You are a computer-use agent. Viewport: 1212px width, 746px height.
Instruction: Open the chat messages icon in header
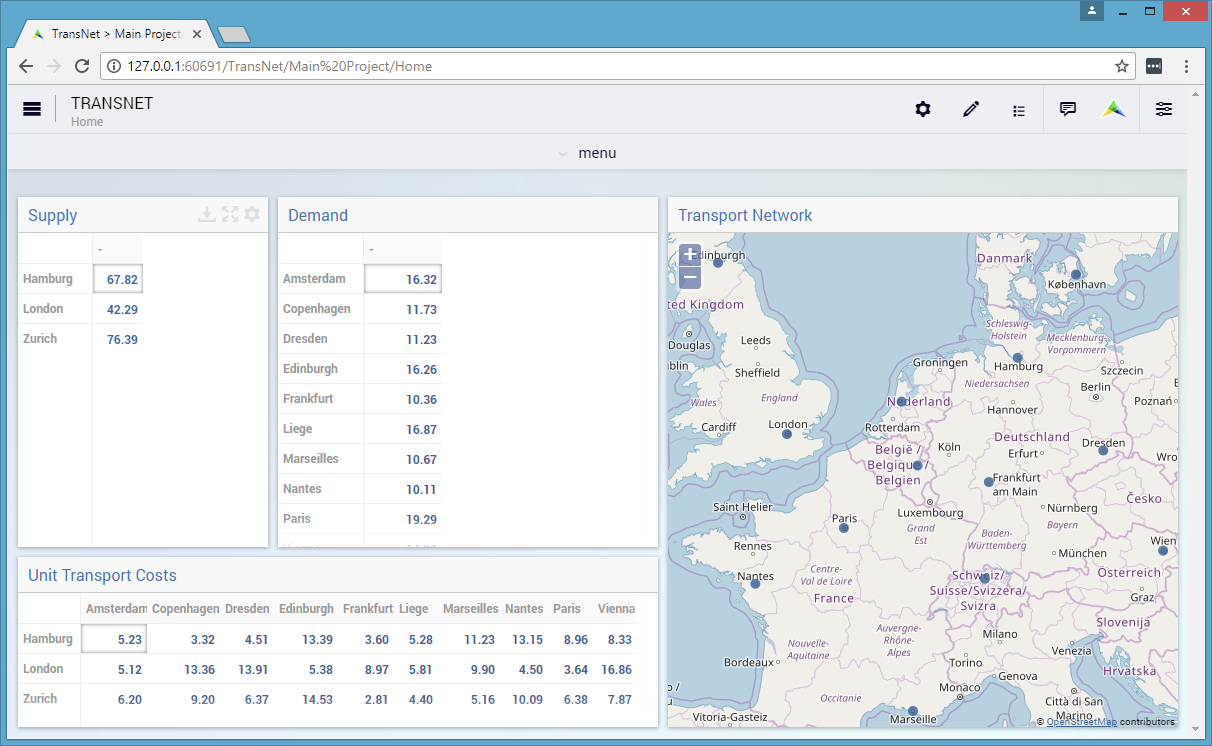click(1068, 109)
